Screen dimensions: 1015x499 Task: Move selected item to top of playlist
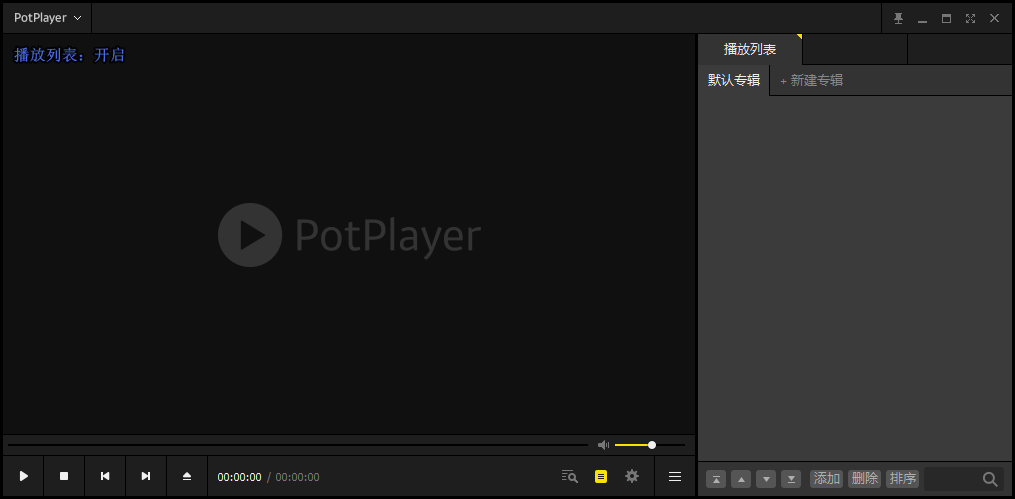click(x=716, y=479)
